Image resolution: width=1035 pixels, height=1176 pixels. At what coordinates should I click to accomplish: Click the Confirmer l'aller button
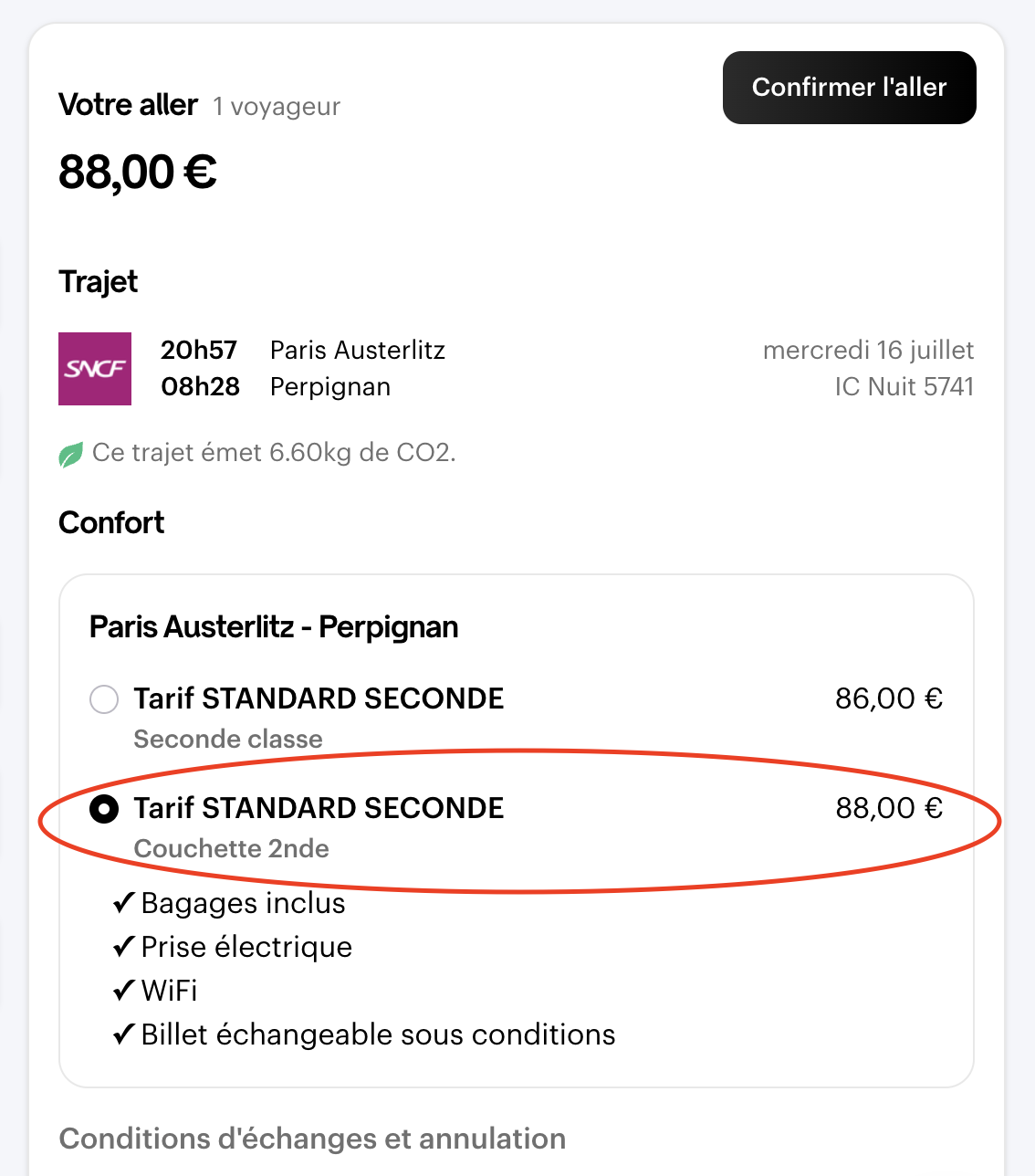pos(849,88)
